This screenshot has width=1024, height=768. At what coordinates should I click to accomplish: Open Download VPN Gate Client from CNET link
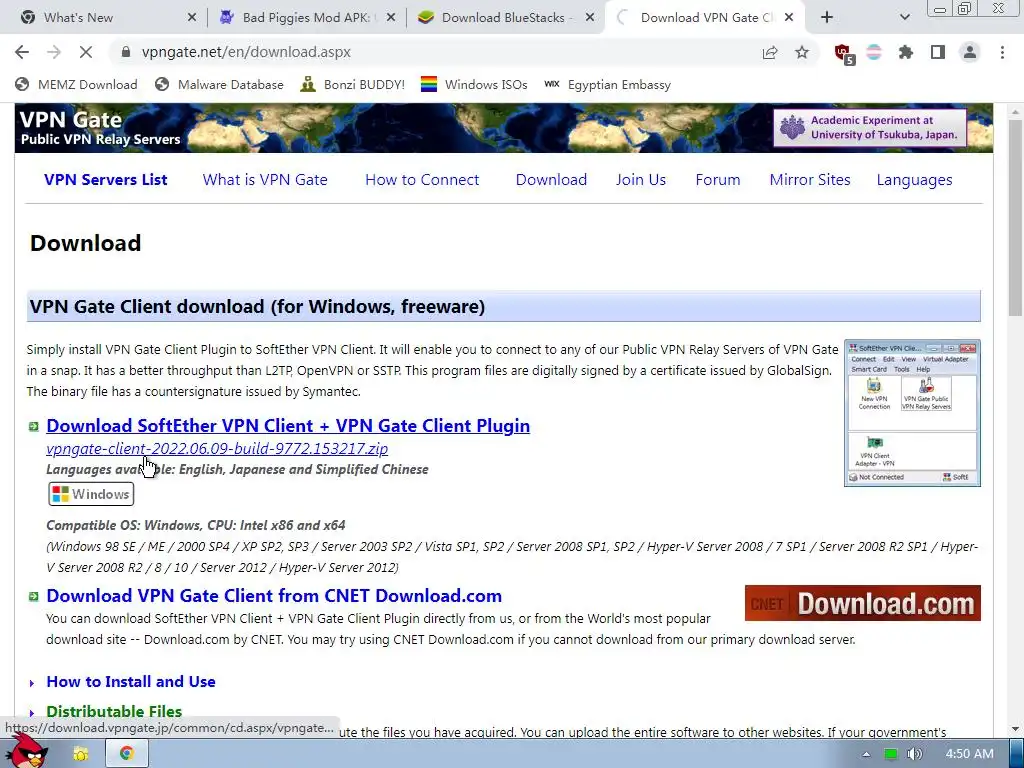[x=274, y=596]
